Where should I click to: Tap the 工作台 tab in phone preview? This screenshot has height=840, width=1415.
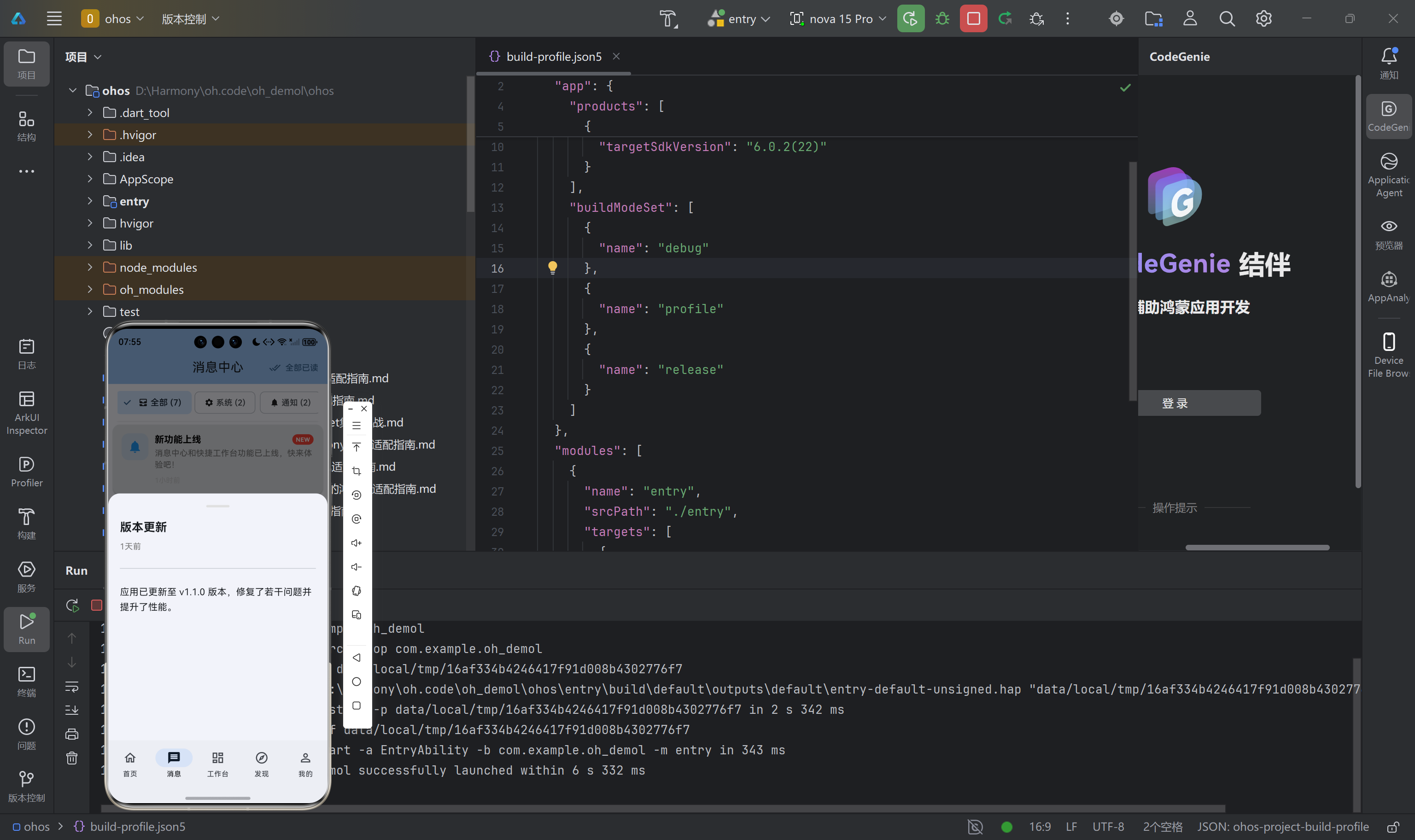click(x=217, y=763)
